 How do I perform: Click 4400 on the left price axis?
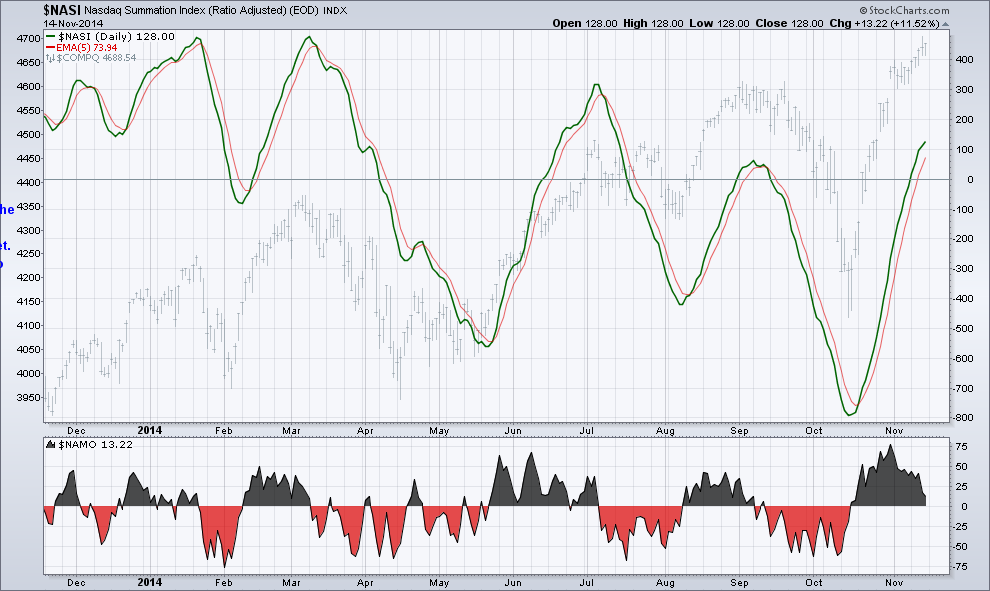coord(28,182)
